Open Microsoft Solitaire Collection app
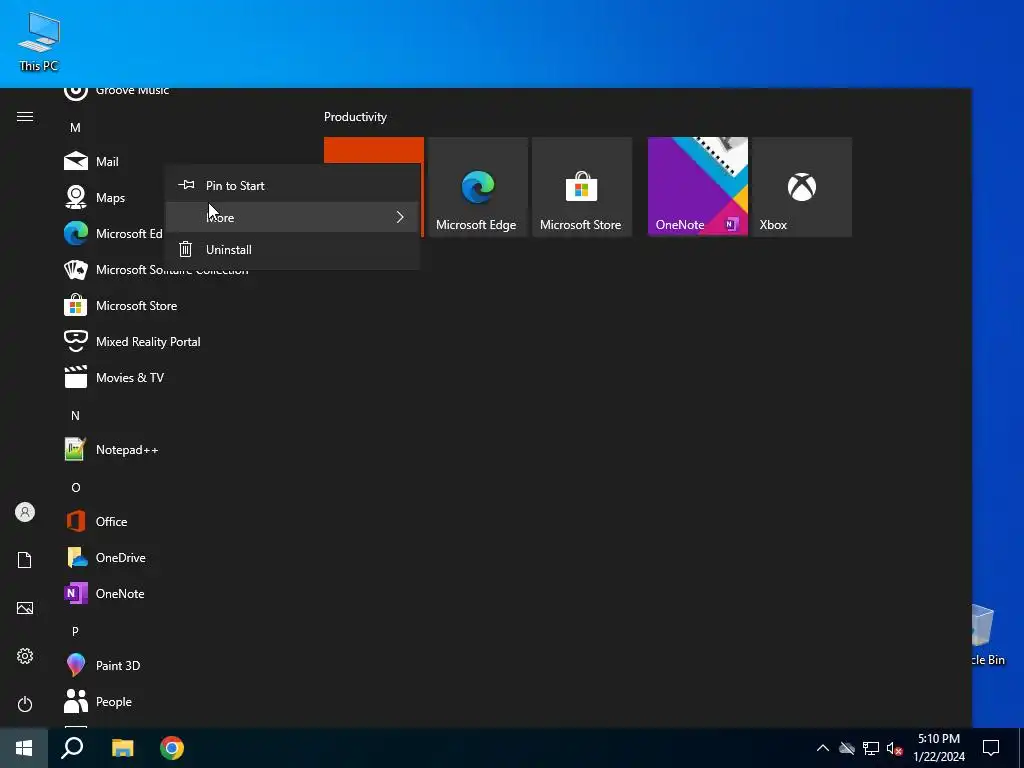Screen dimensions: 1024x768 pyautogui.click(x=155, y=270)
